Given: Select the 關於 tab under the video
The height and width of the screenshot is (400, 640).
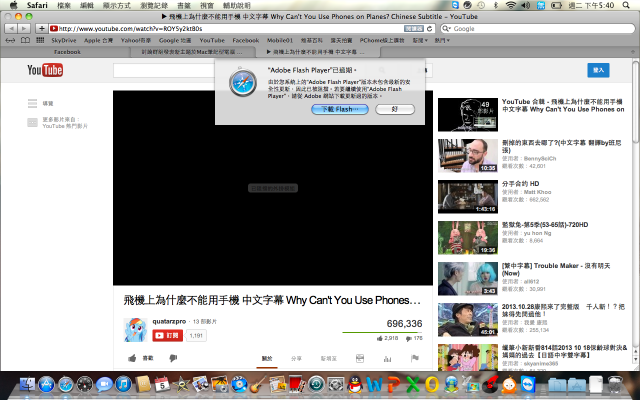Looking at the screenshot, I should (267, 358).
